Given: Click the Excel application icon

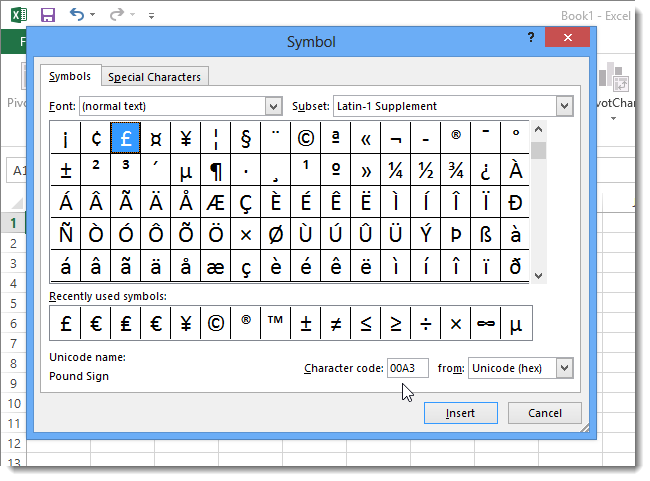Looking at the screenshot, I should pyautogui.click(x=19, y=15).
